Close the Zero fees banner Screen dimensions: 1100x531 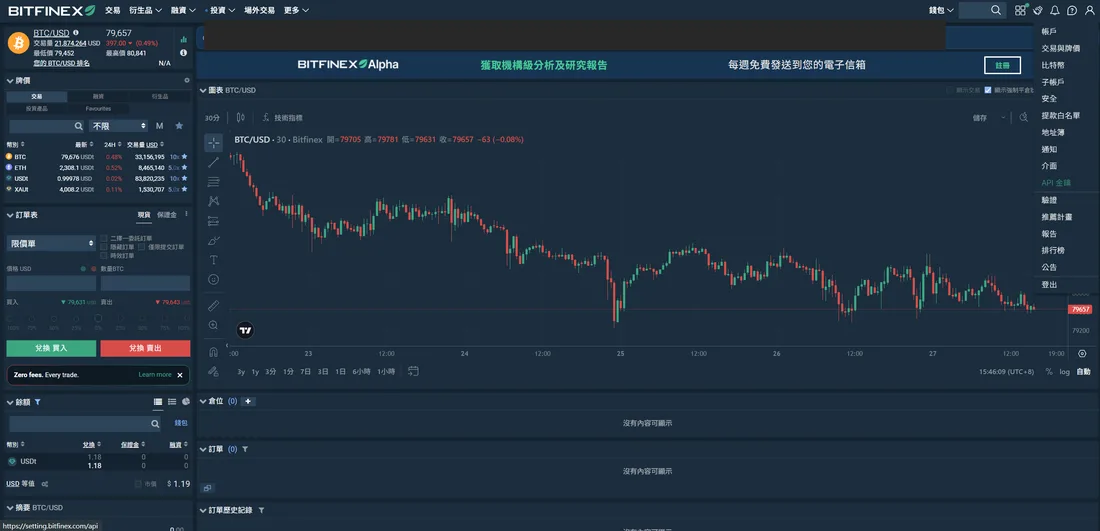[x=180, y=375]
